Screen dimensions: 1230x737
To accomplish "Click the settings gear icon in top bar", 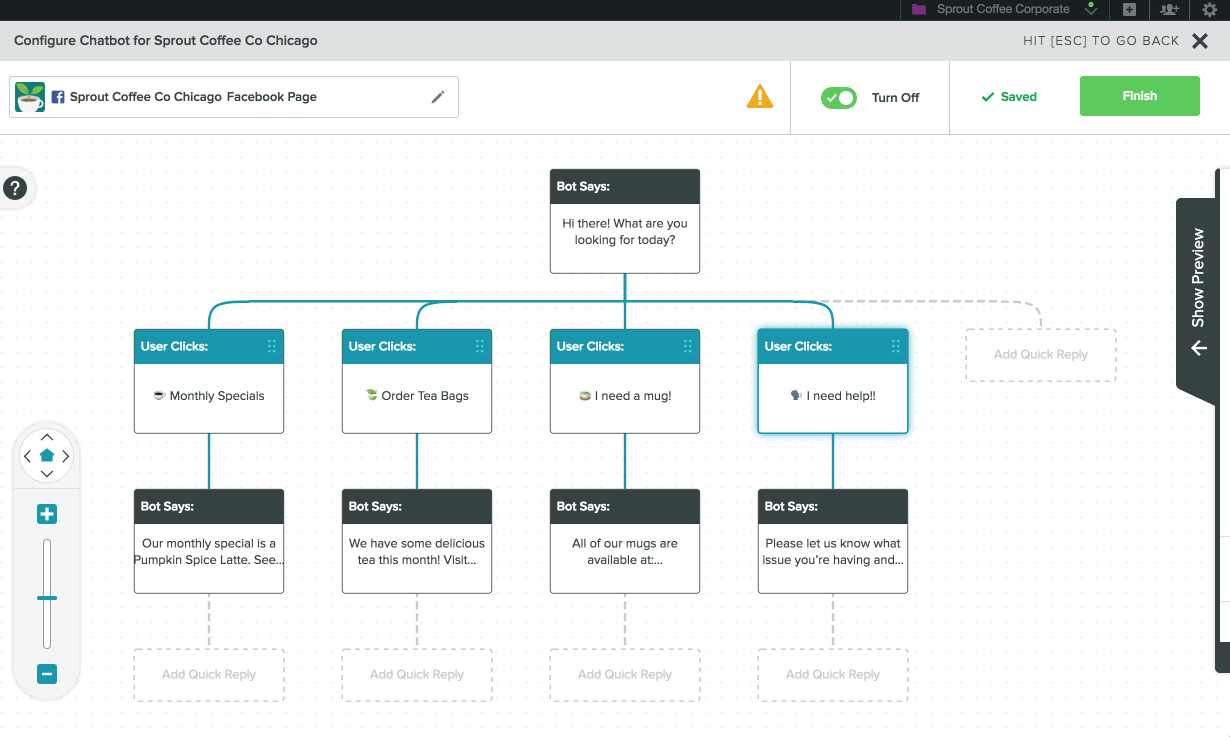I will pos(1209,9).
